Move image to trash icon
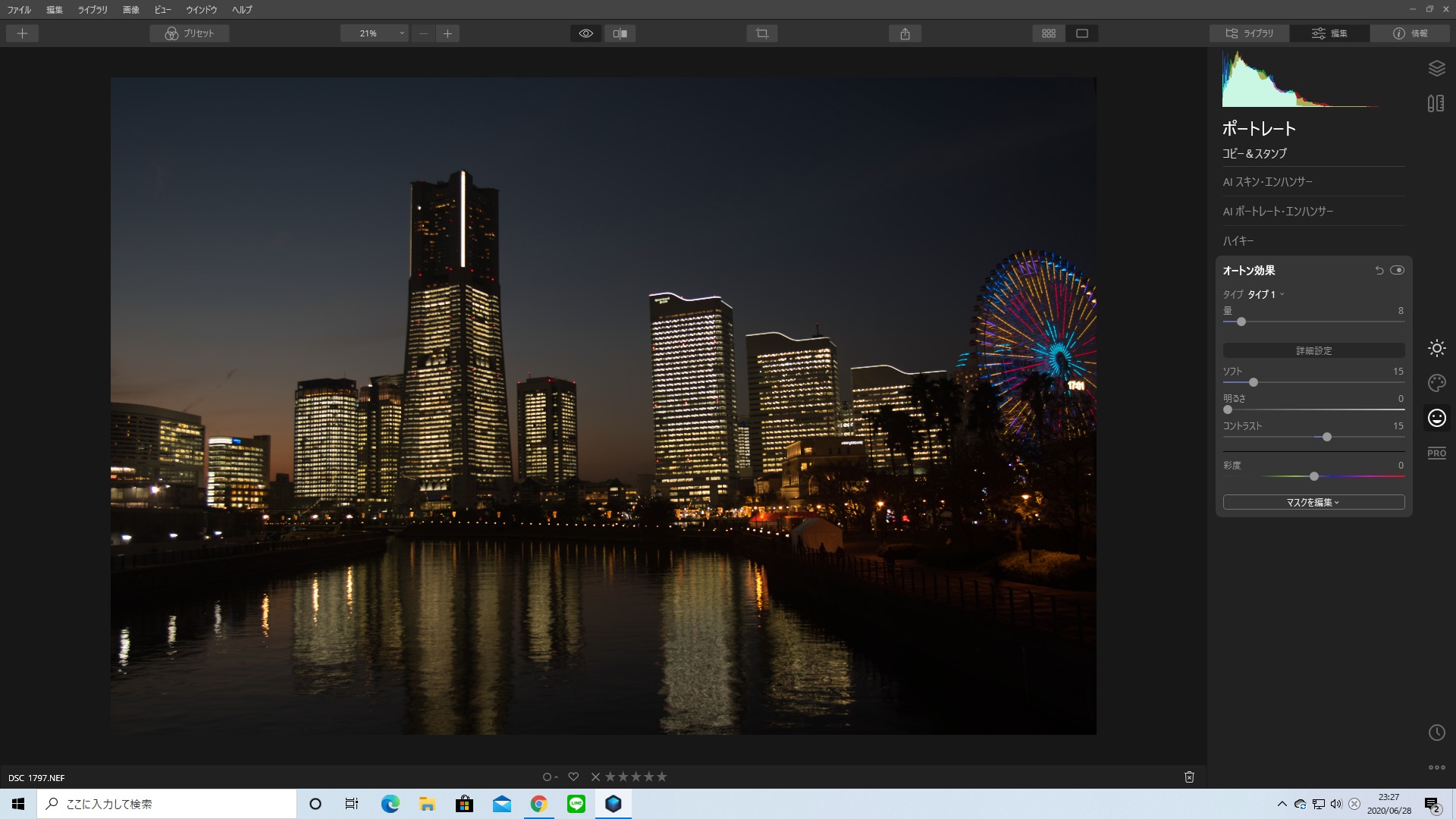1456x819 pixels. point(1189,777)
